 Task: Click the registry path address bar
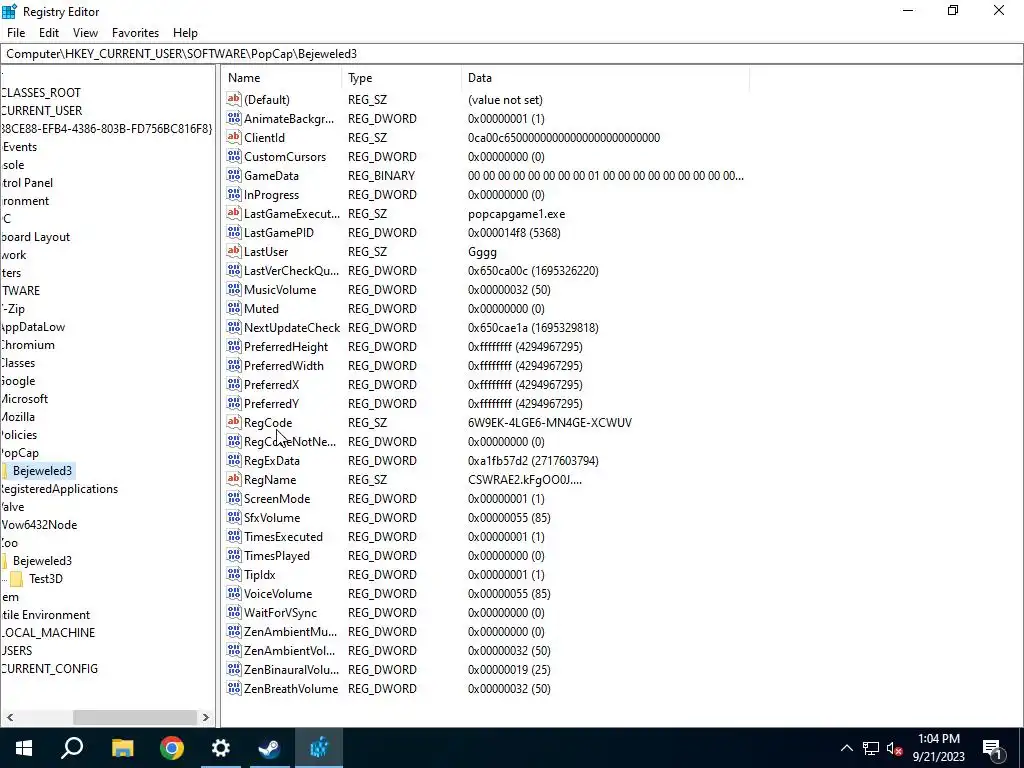click(x=512, y=54)
